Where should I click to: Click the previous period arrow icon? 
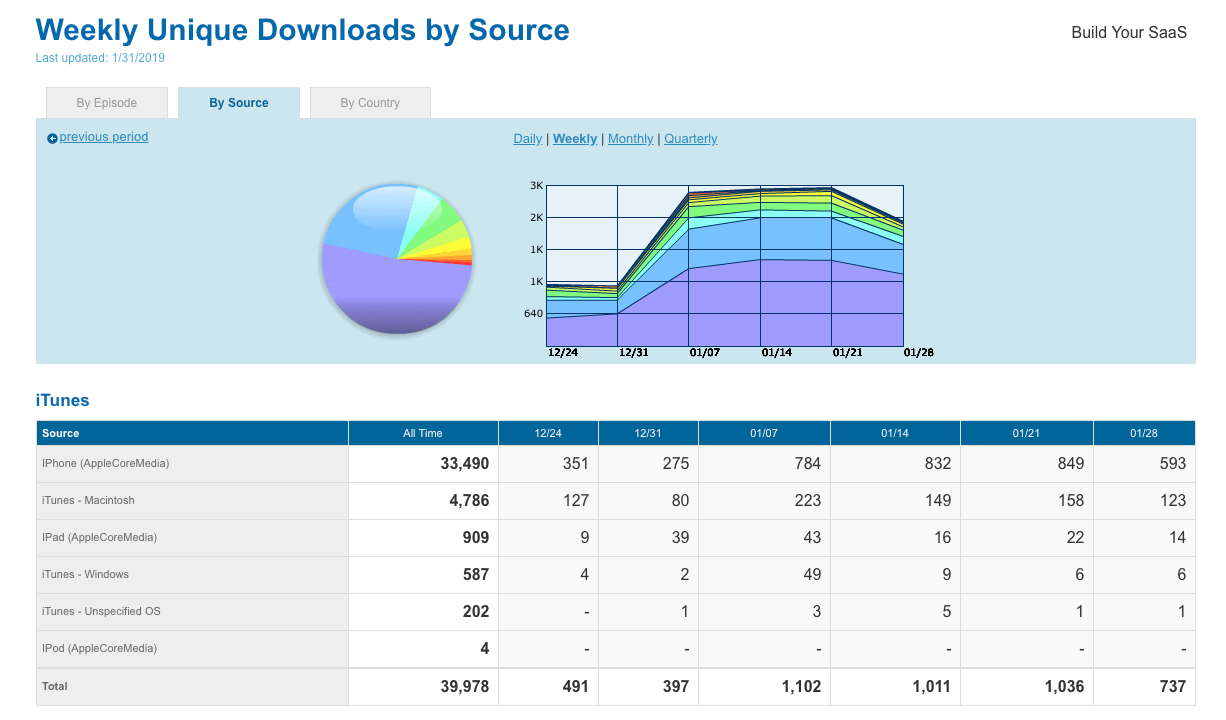pyautogui.click(x=52, y=138)
